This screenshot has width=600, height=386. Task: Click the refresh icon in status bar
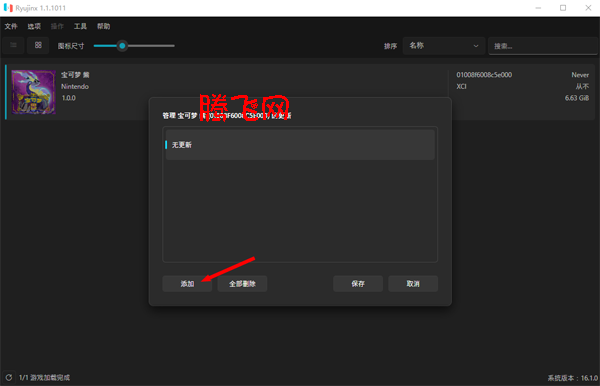pos(9,377)
